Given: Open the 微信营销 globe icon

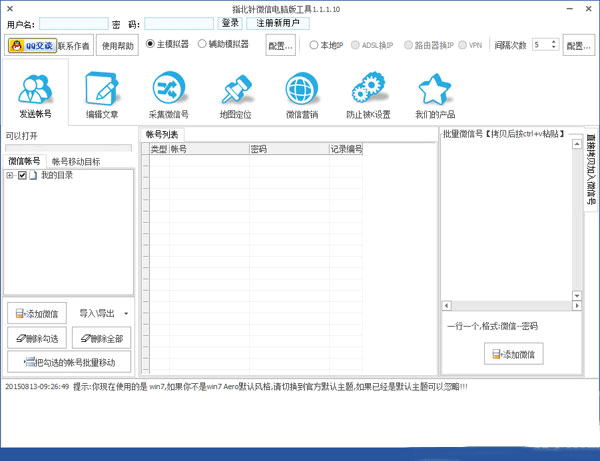Looking at the screenshot, I should click(302, 88).
